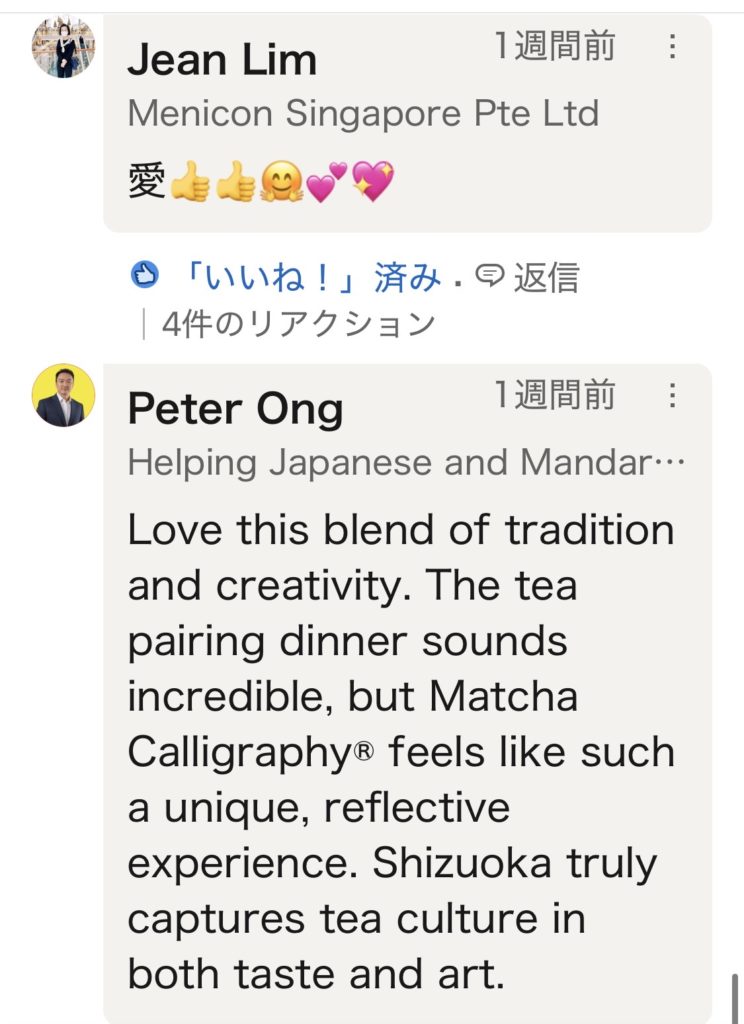This screenshot has height=1024, width=744.
Task: Click the speech bubble reply icon
Action: tap(489, 277)
